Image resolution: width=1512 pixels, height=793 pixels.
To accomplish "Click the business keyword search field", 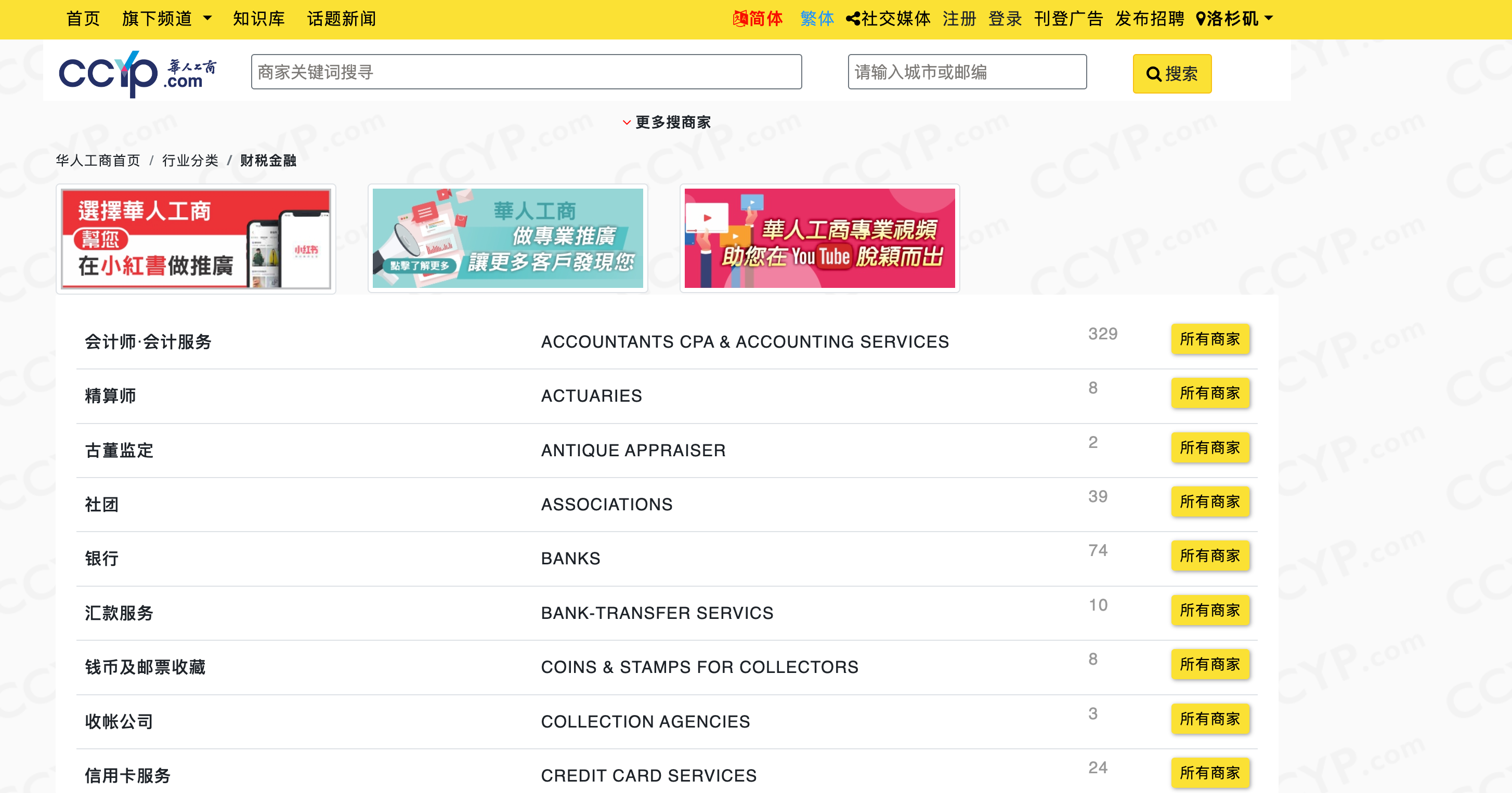I will 526,72.
